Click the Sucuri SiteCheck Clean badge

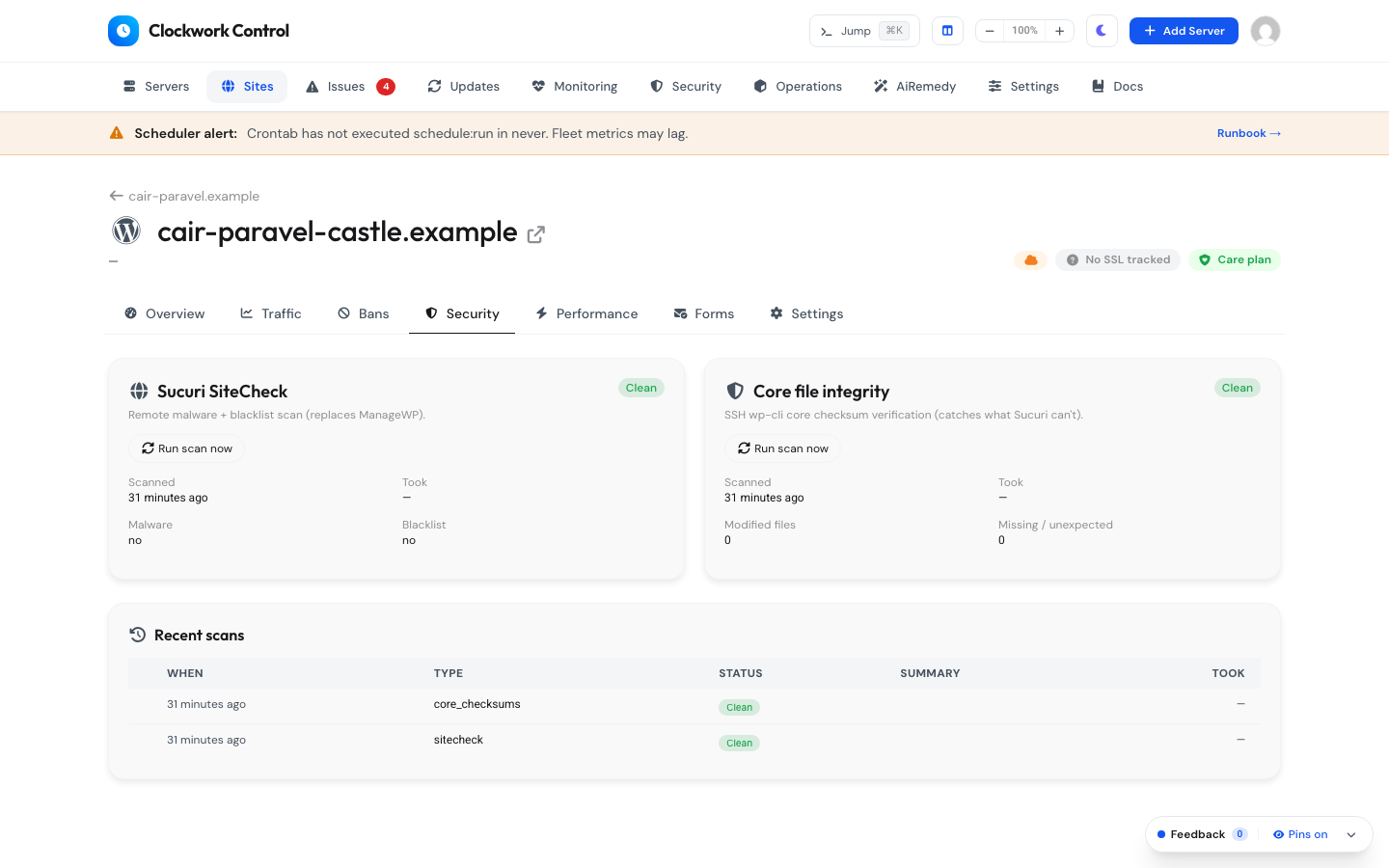641,388
